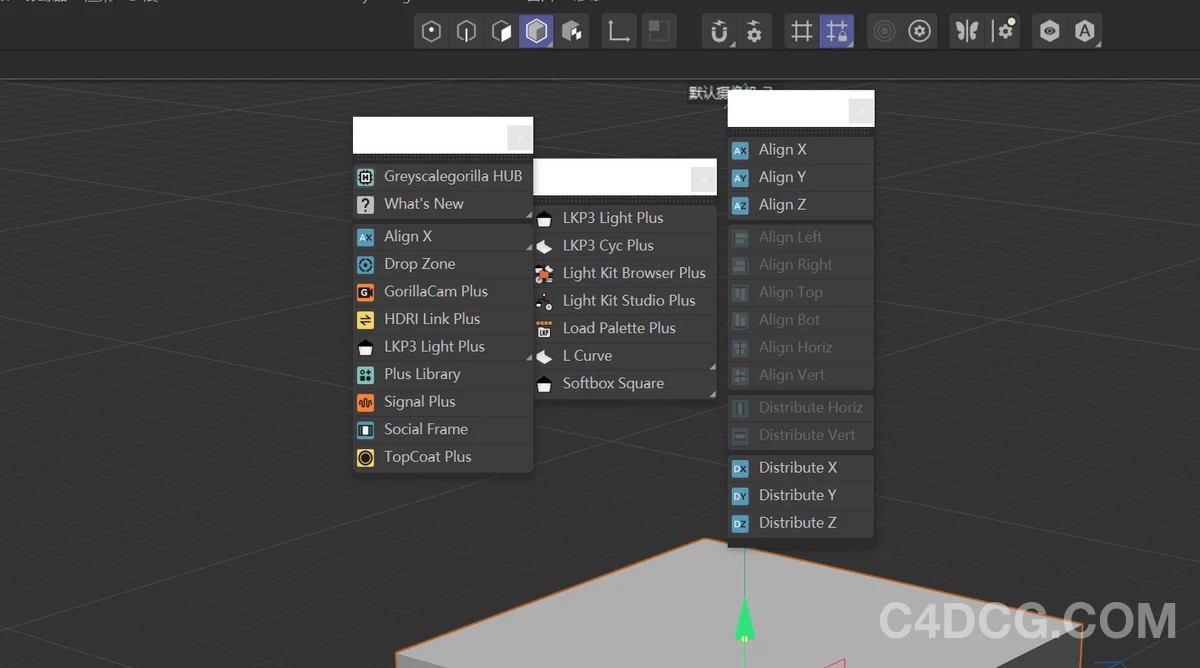The height and width of the screenshot is (668, 1200).
Task: Close the Align palette with its X button
Action: (x=860, y=111)
